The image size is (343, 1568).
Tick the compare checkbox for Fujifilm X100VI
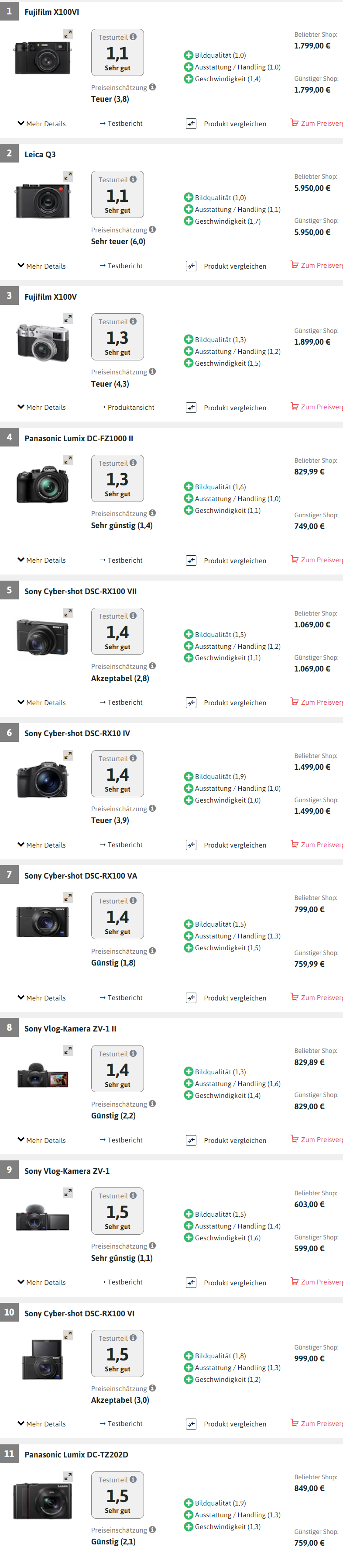[x=191, y=124]
